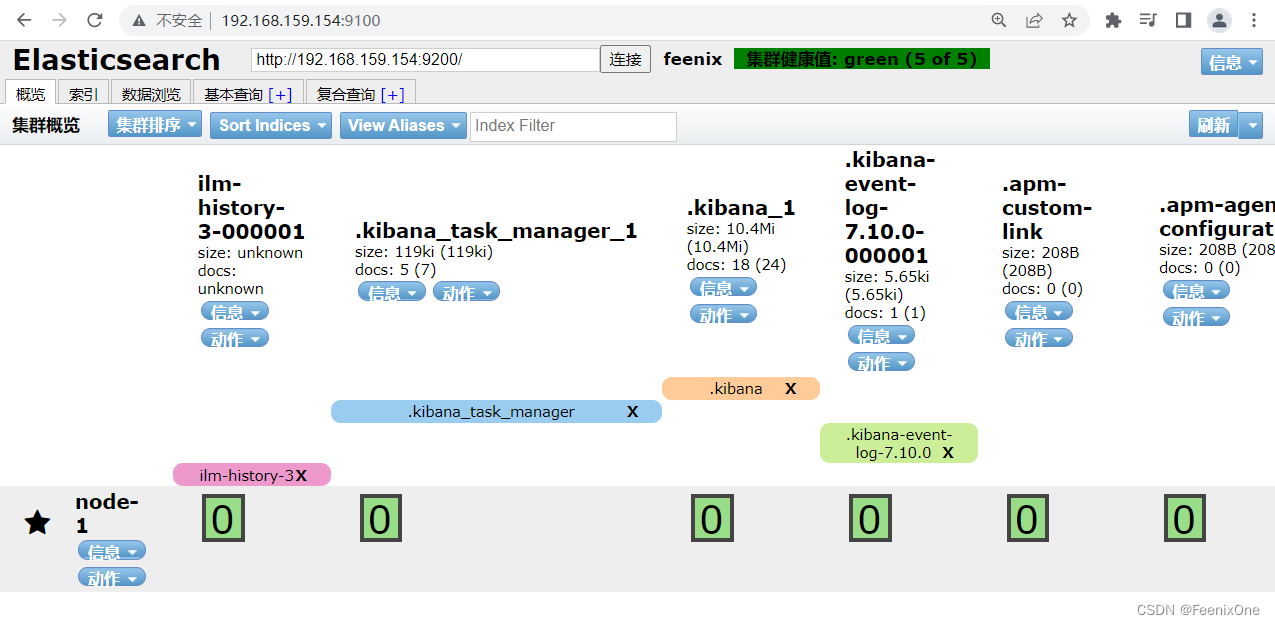Image resolution: width=1275 pixels, height=625 pixels.
Task: Click the ilm-history-3 pink alias bar
Action: click(252, 475)
